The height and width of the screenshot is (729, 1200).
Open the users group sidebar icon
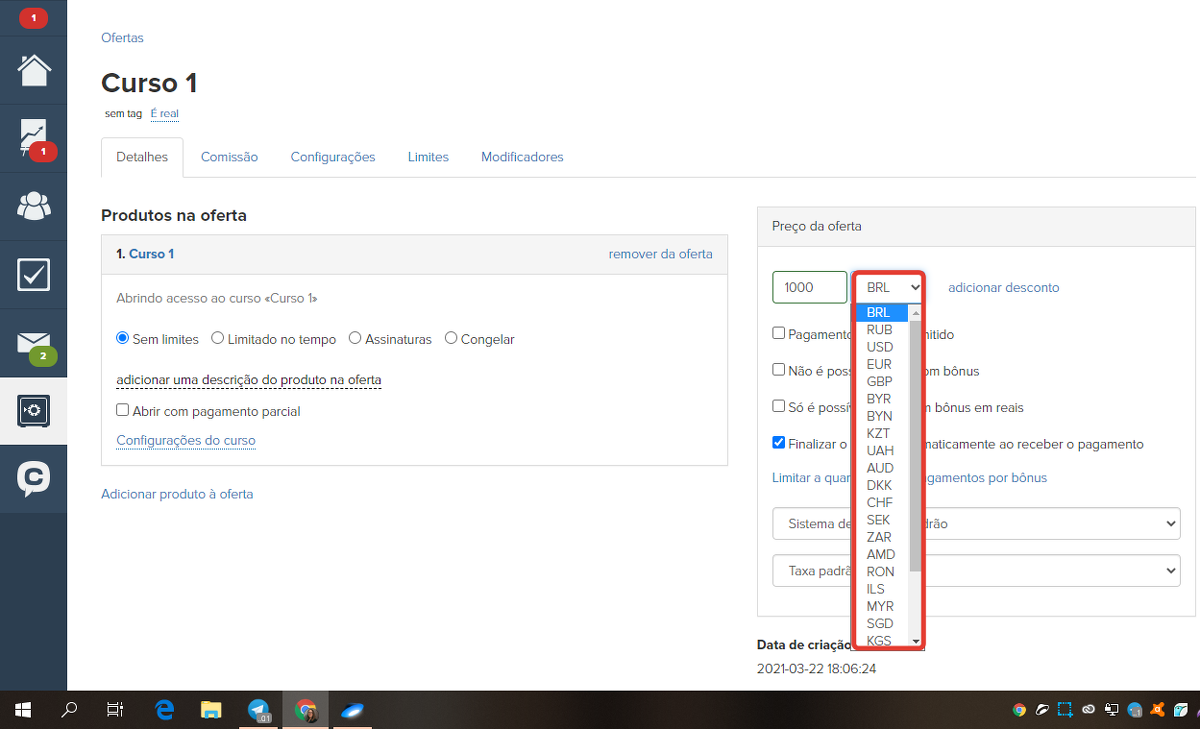(33, 206)
